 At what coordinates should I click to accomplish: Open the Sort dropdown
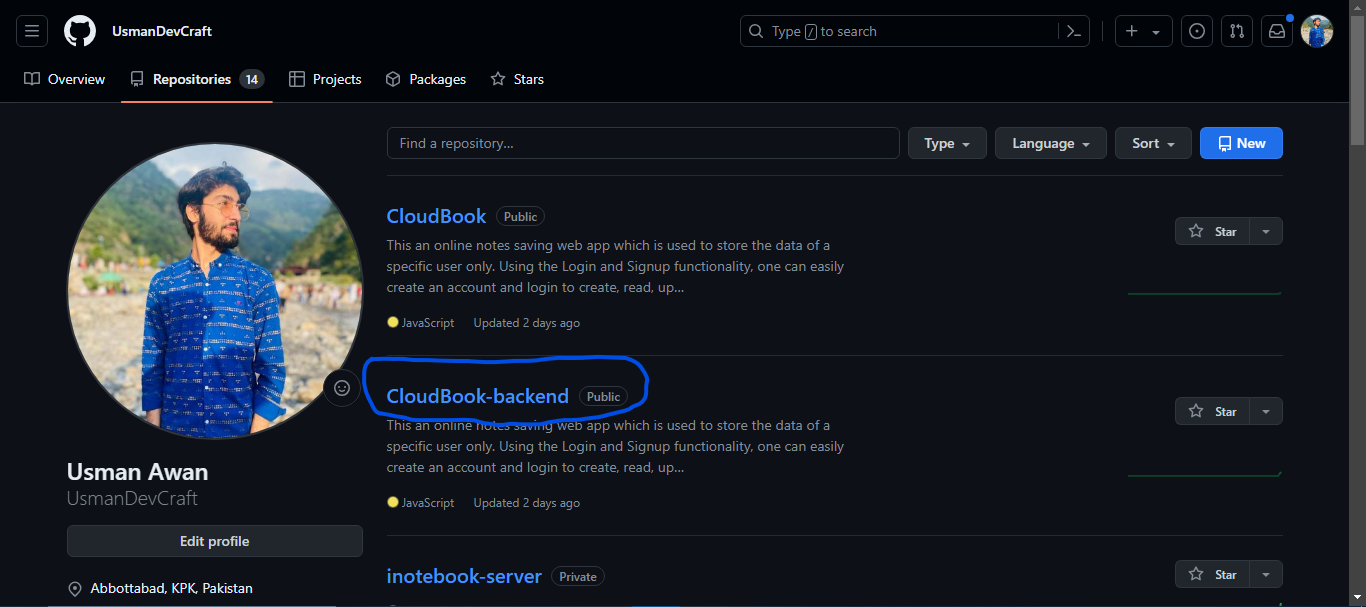pos(1153,143)
